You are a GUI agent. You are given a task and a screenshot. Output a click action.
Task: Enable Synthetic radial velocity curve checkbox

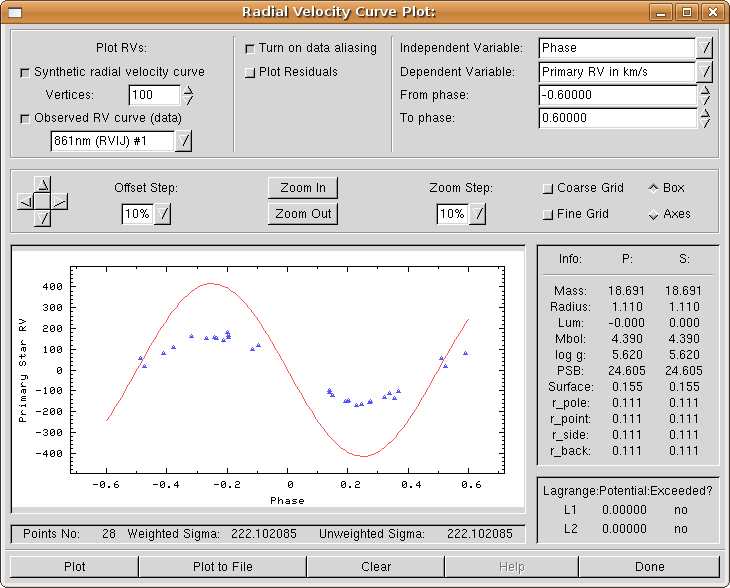pyautogui.click(x=25, y=73)
